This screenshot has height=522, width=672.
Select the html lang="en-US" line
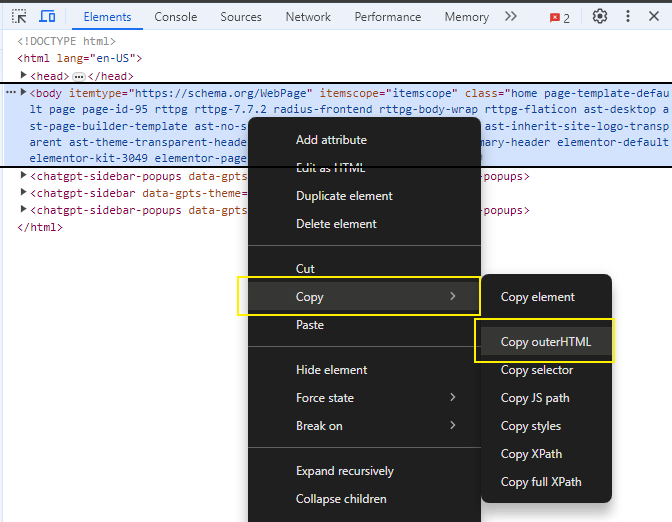[80, 58]
